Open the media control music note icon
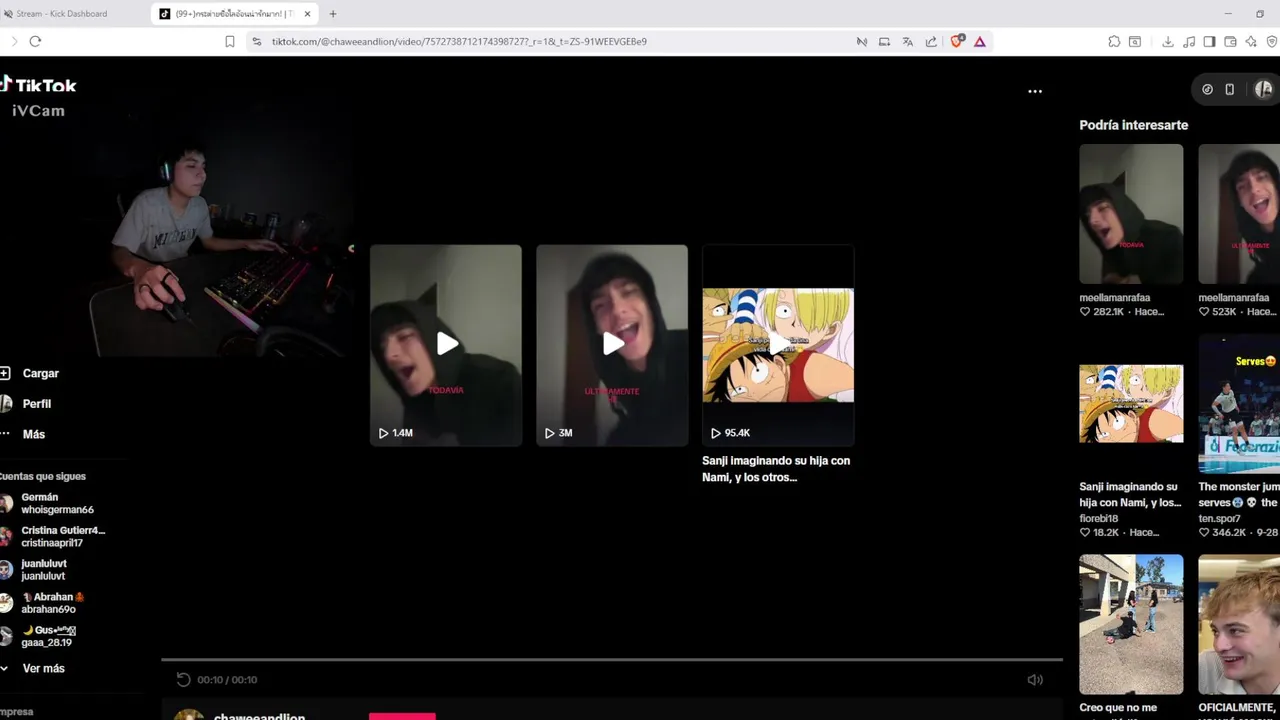Screen dimensions: 1280x720 point(1189,41)
